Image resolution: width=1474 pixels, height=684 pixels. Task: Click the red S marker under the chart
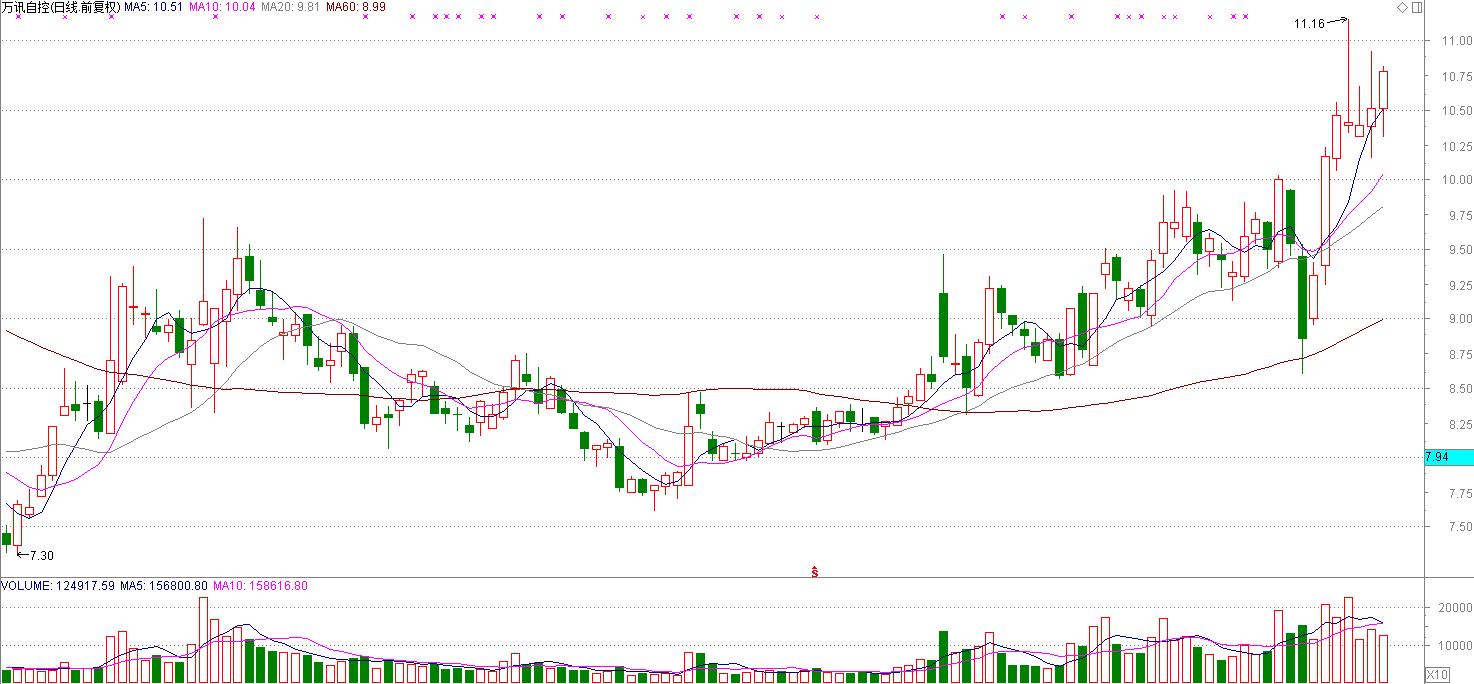click(815, 572)
